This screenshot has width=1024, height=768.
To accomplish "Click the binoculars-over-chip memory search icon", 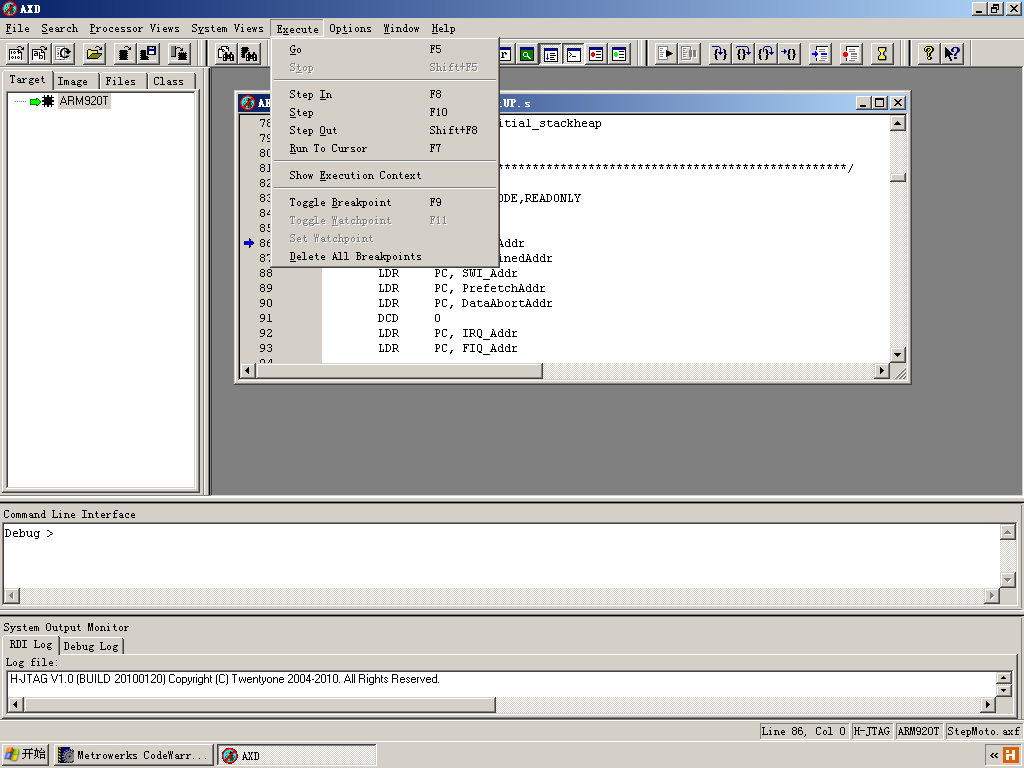I will pyautogui.click(x=249, y=54).
